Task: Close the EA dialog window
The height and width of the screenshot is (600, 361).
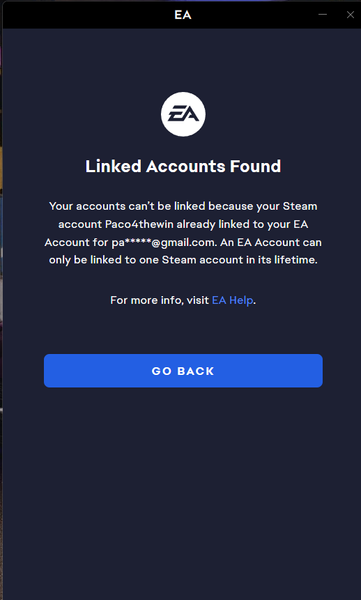Action: [x=350, y=15]
